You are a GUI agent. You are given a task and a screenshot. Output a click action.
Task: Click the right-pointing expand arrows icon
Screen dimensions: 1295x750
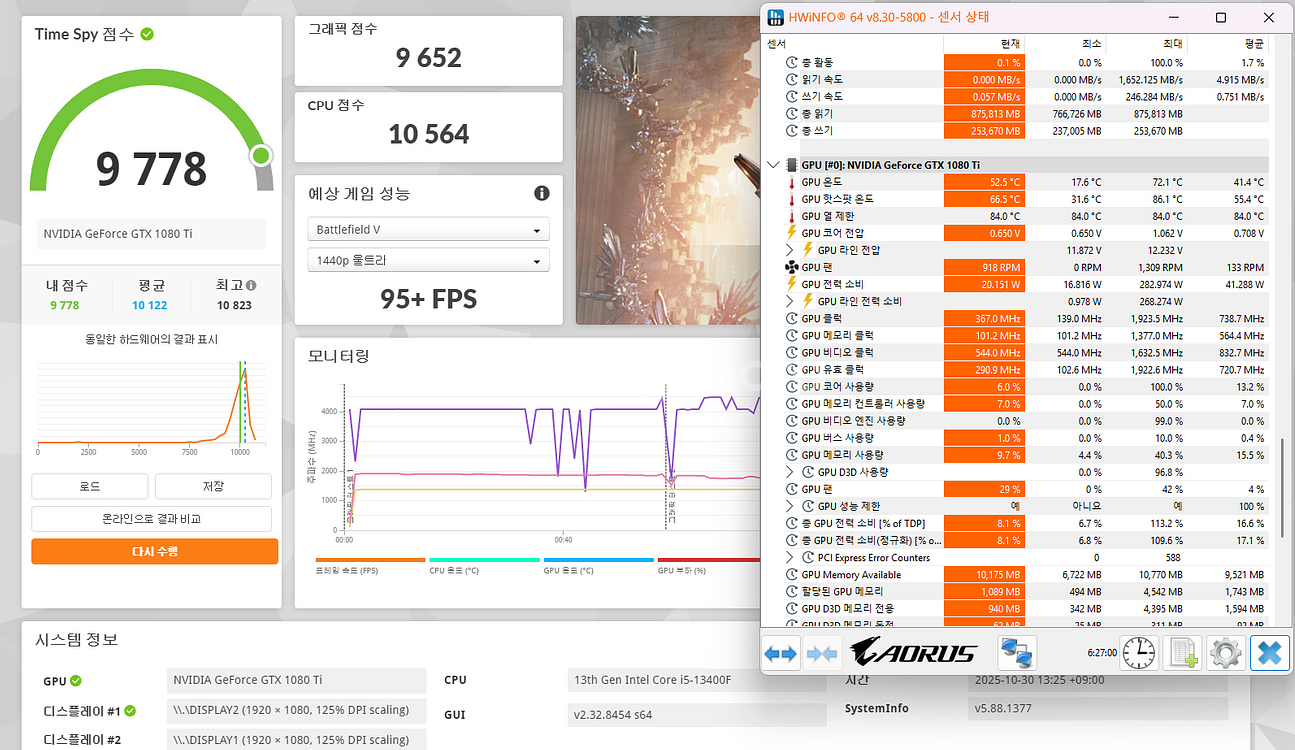coord(781,653)
